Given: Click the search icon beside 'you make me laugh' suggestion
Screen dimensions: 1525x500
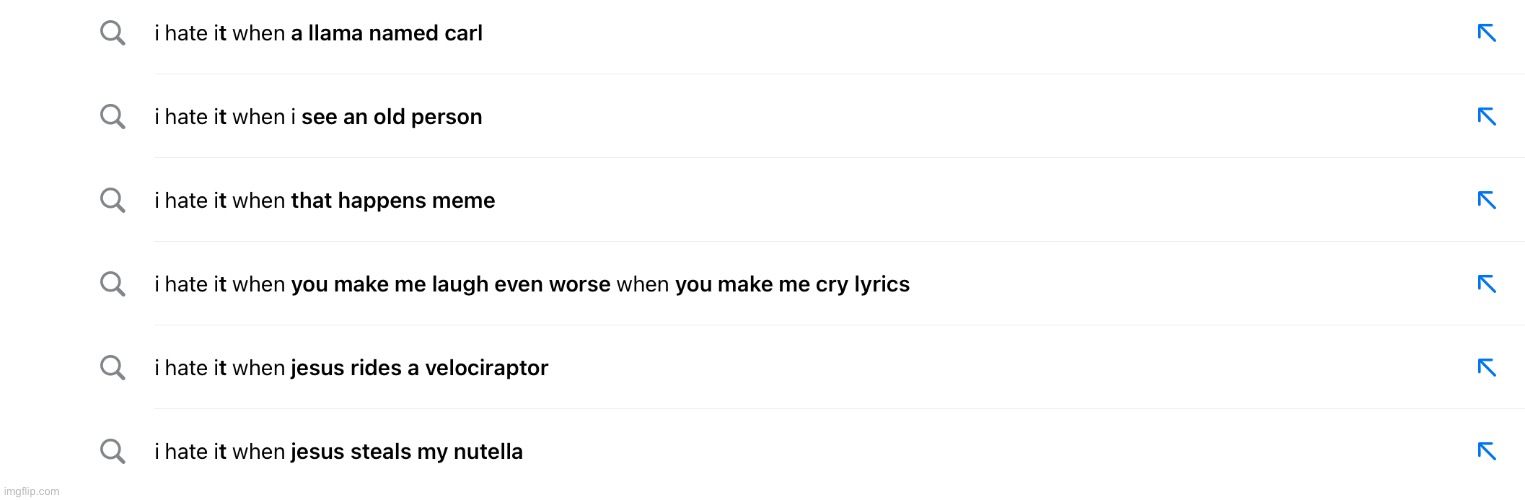Looking at the screenshot, I should point(113,285).
